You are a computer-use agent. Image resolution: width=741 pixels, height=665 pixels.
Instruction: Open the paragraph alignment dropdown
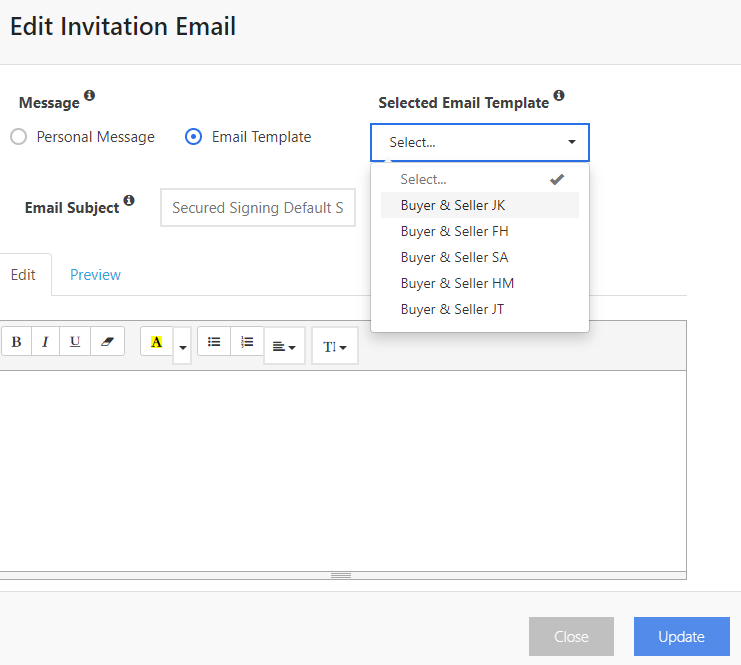[x=284, y=347]
